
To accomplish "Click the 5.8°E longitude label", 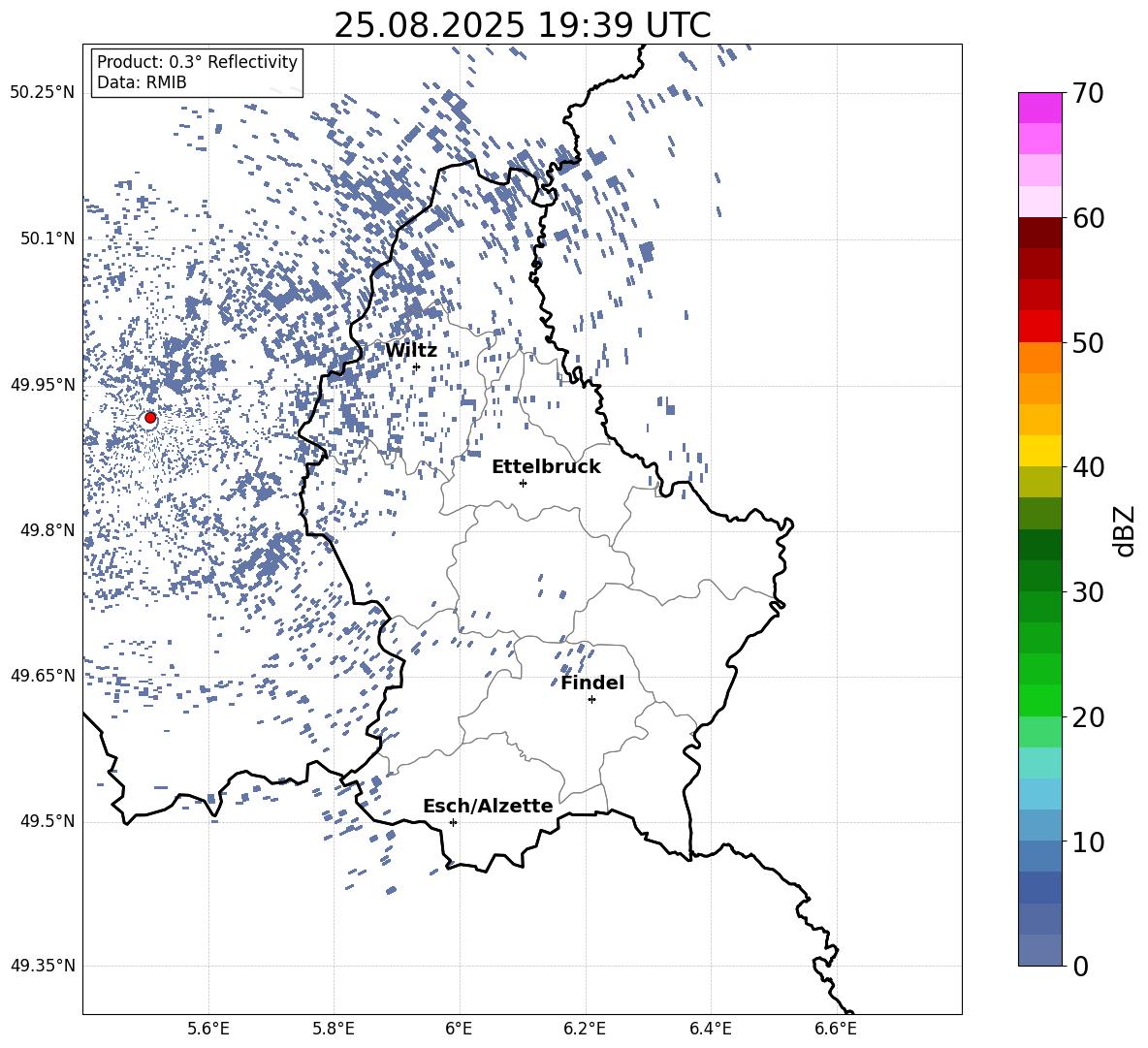I will point(334,1029).
